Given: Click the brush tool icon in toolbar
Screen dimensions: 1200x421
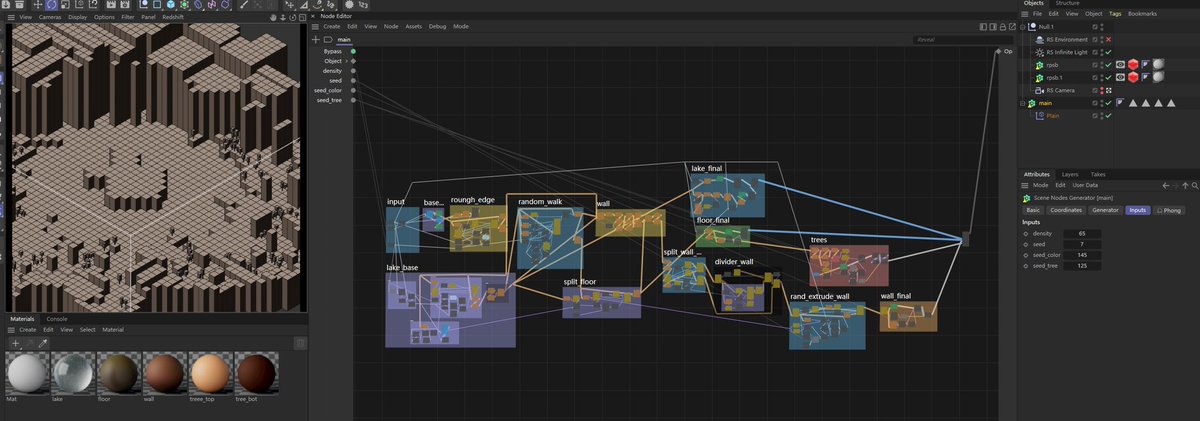Looking at the screenshot, I should 244,5.
